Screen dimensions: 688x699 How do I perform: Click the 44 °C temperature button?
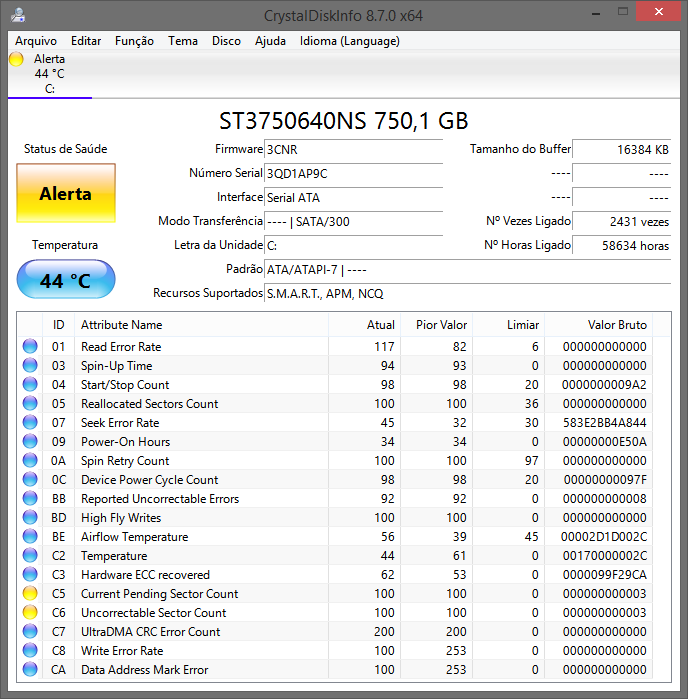66,280
